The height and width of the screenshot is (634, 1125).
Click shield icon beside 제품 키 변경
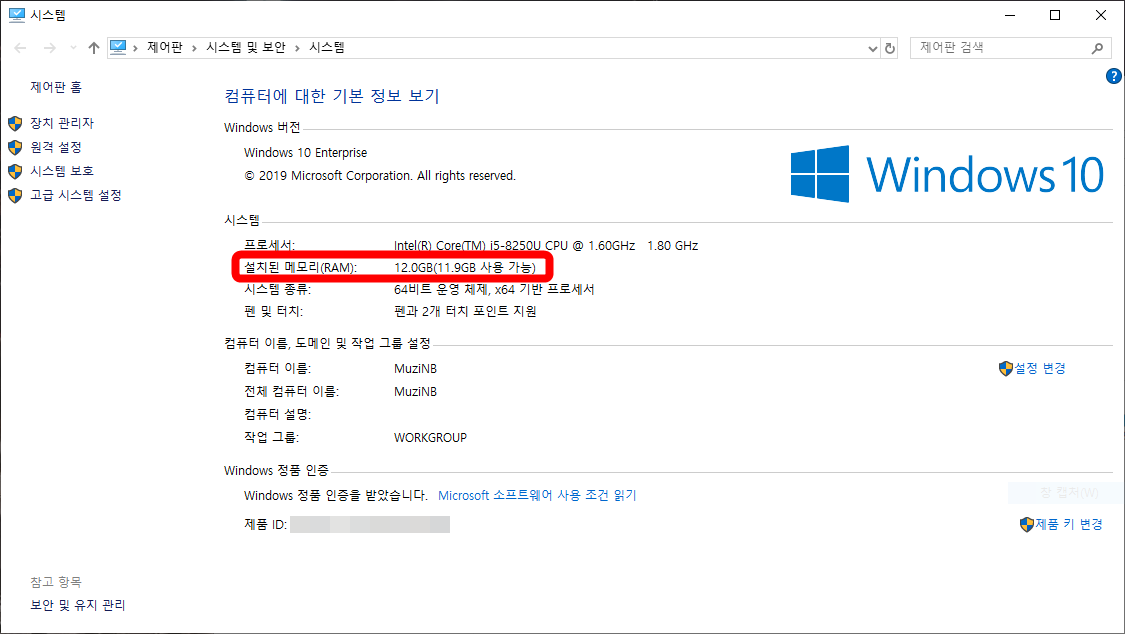click(1027, 525)
